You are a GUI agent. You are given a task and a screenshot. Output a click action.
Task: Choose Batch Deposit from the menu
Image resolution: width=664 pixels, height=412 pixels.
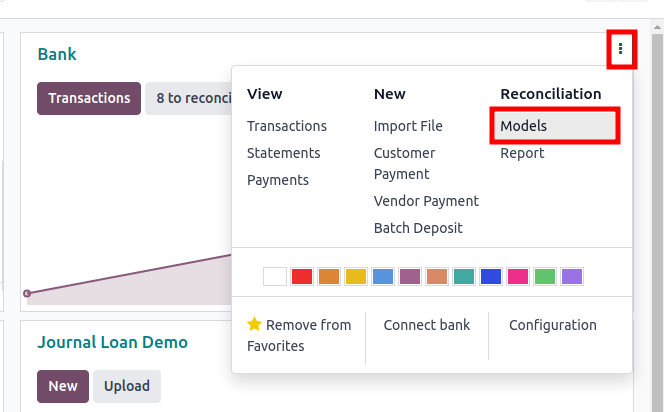point(418,228)
